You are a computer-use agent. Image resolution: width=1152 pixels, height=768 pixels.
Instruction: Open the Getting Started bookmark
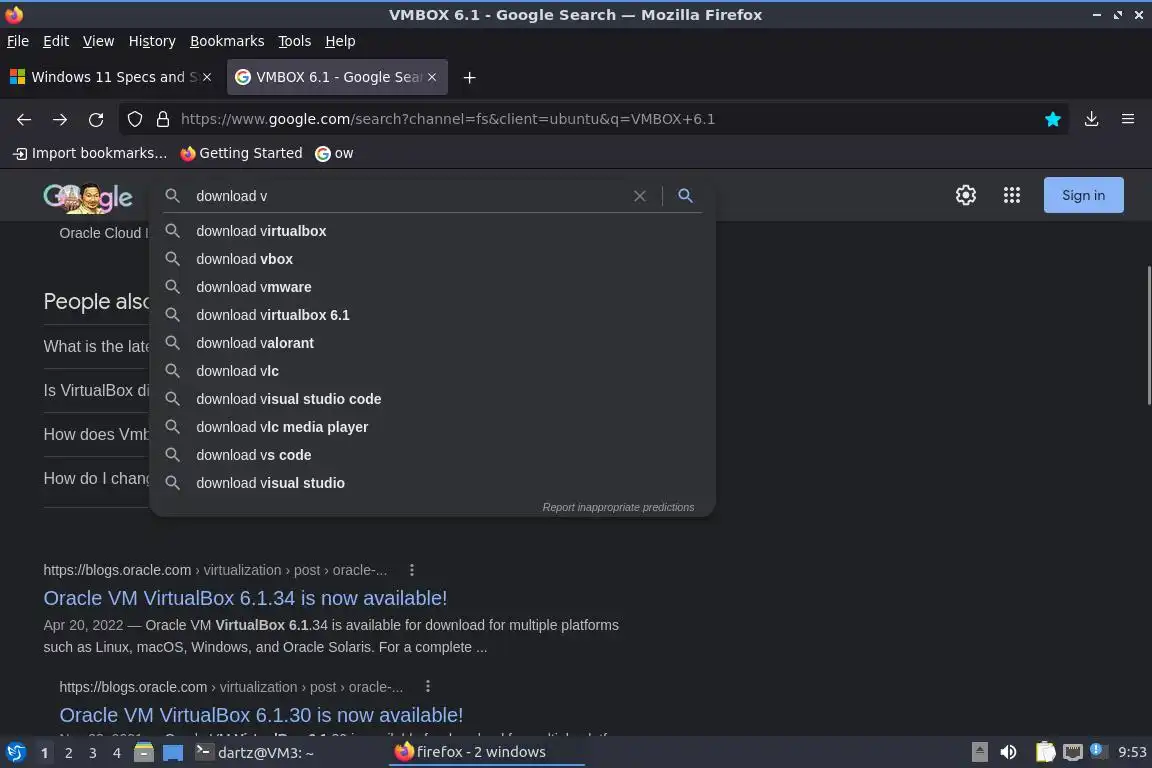click(241, 154)
